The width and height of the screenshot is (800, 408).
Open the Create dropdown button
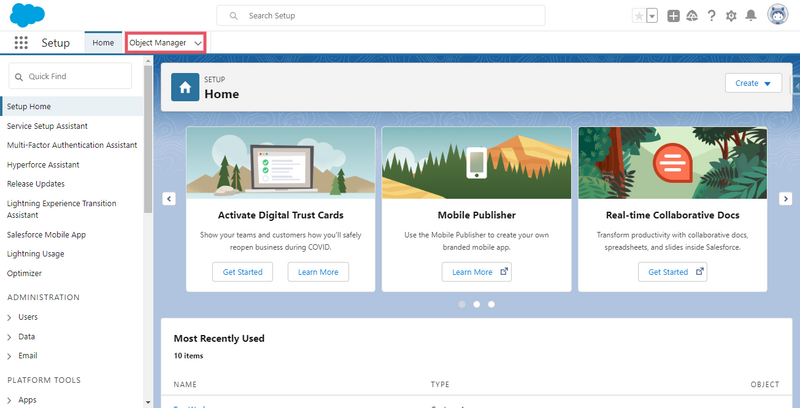(x=753, y=83)
